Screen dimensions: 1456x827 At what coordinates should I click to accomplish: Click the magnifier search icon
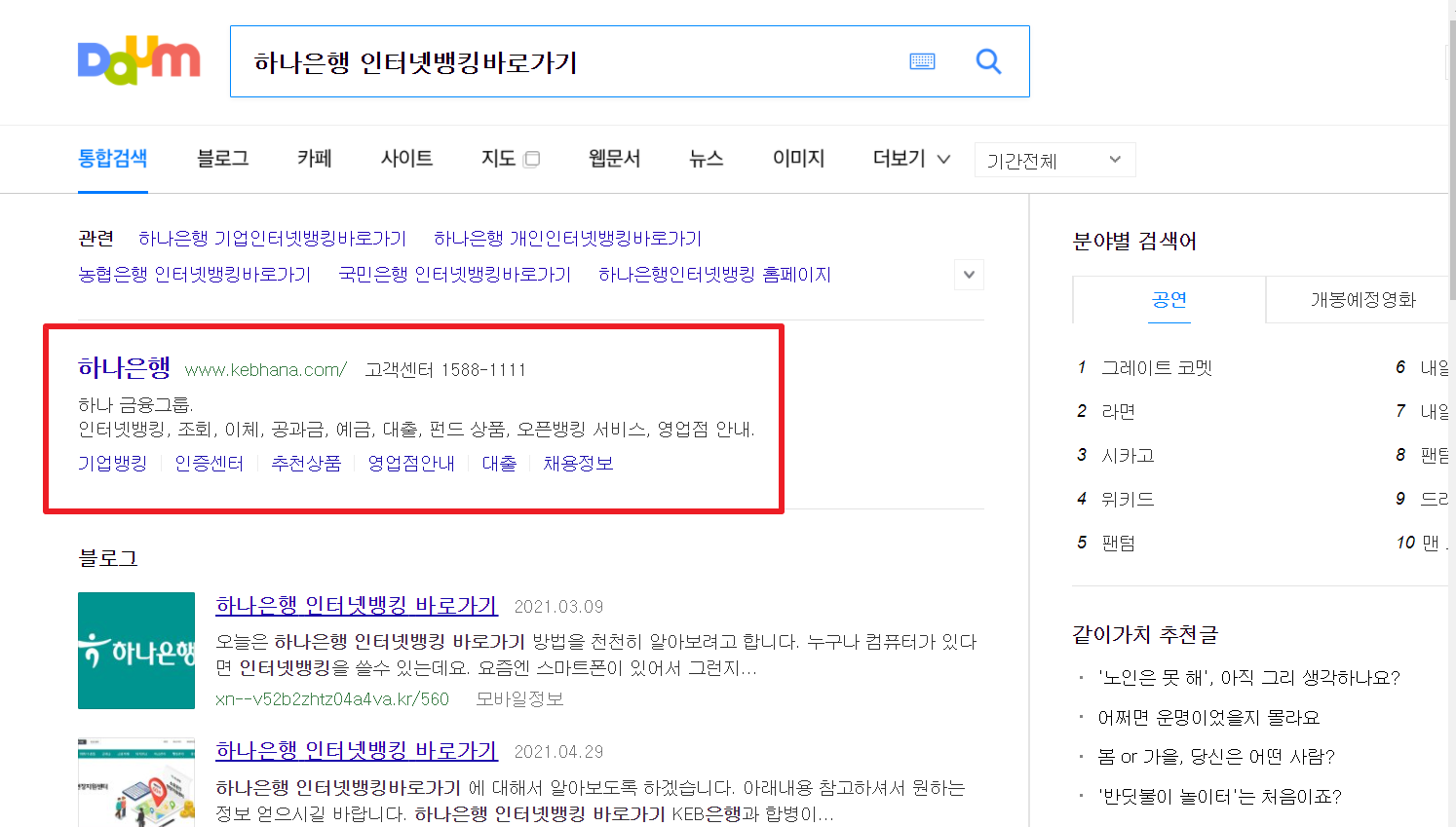pyautogui.click(x=988, y=61)
